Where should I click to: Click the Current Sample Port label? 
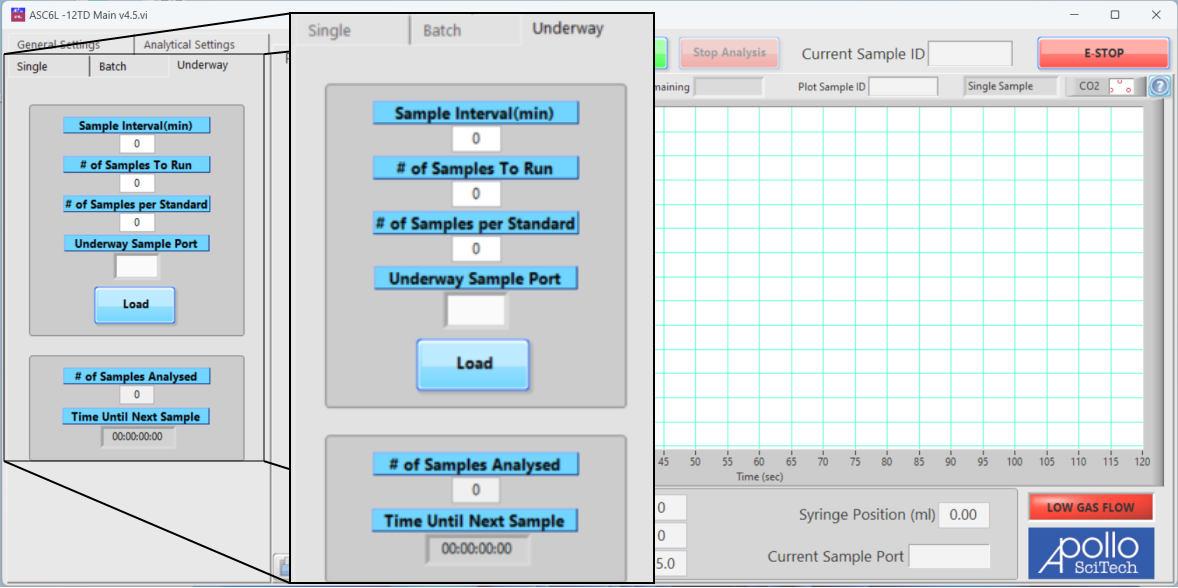835,556
